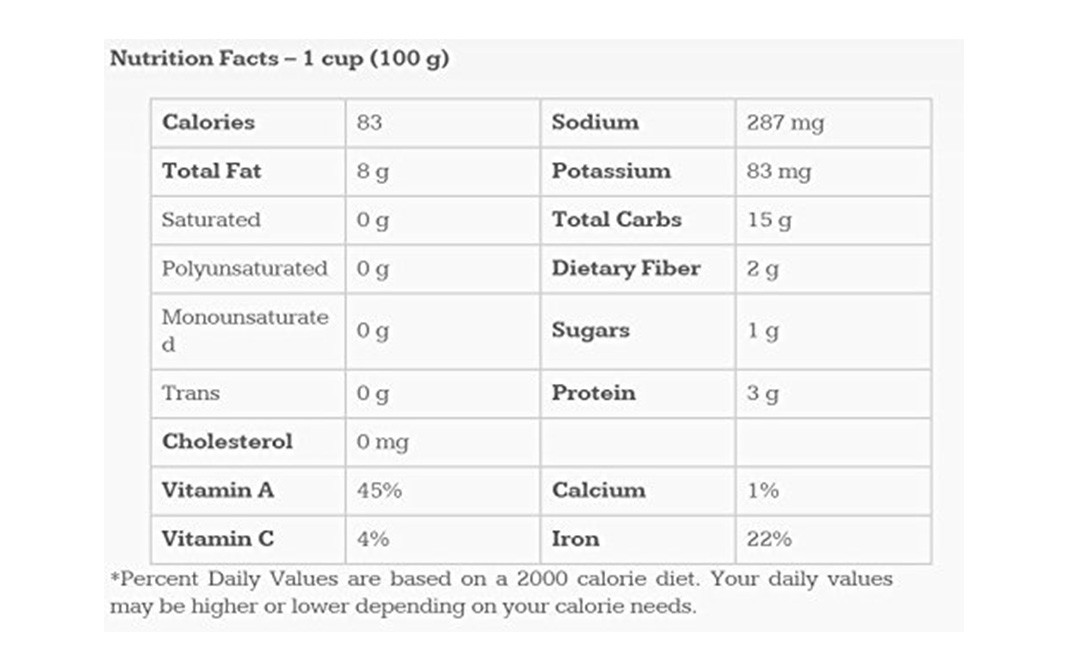Click the Iron 22% value

click(768, 539)
